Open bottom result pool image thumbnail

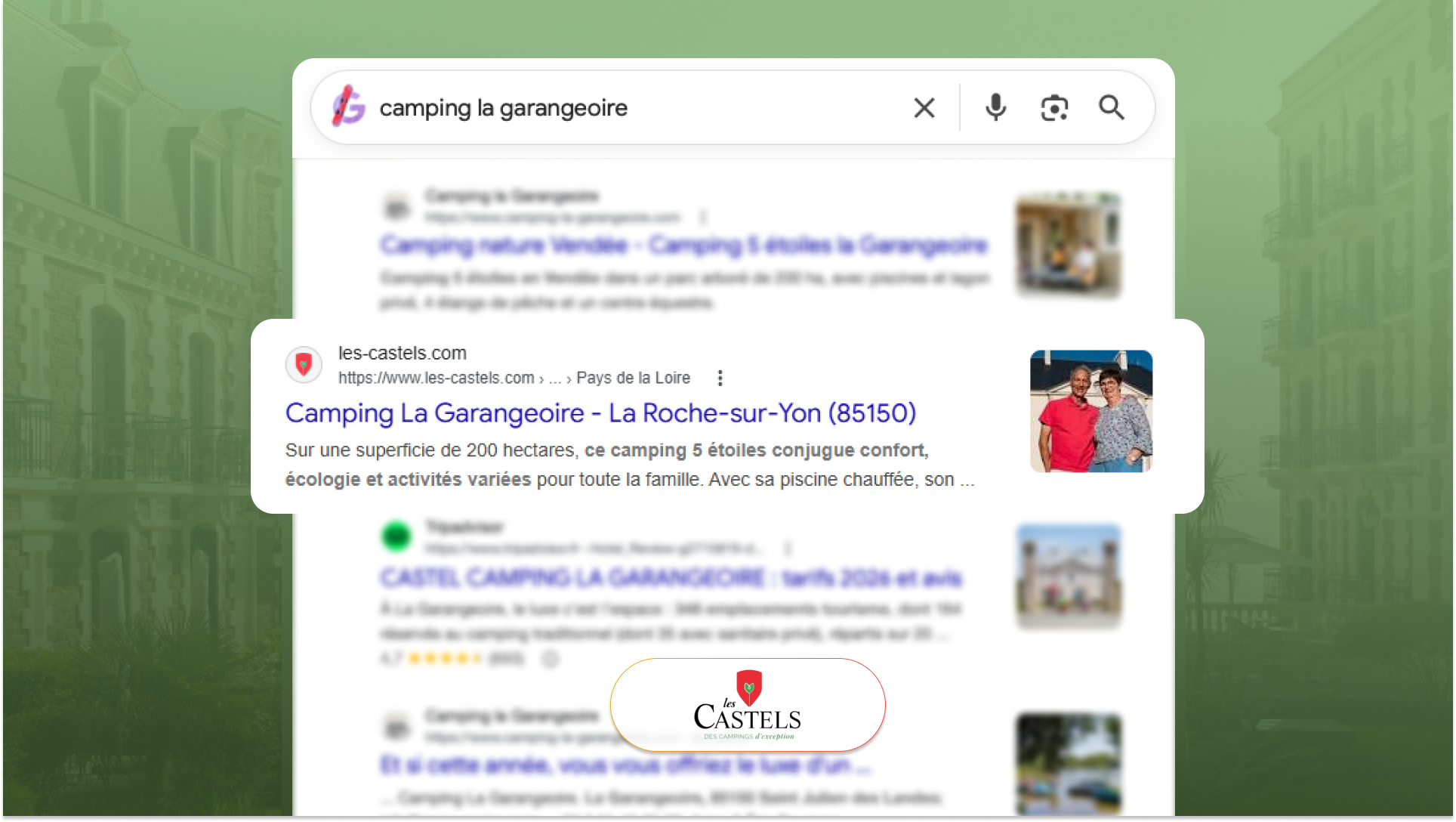pos(1069,764)
